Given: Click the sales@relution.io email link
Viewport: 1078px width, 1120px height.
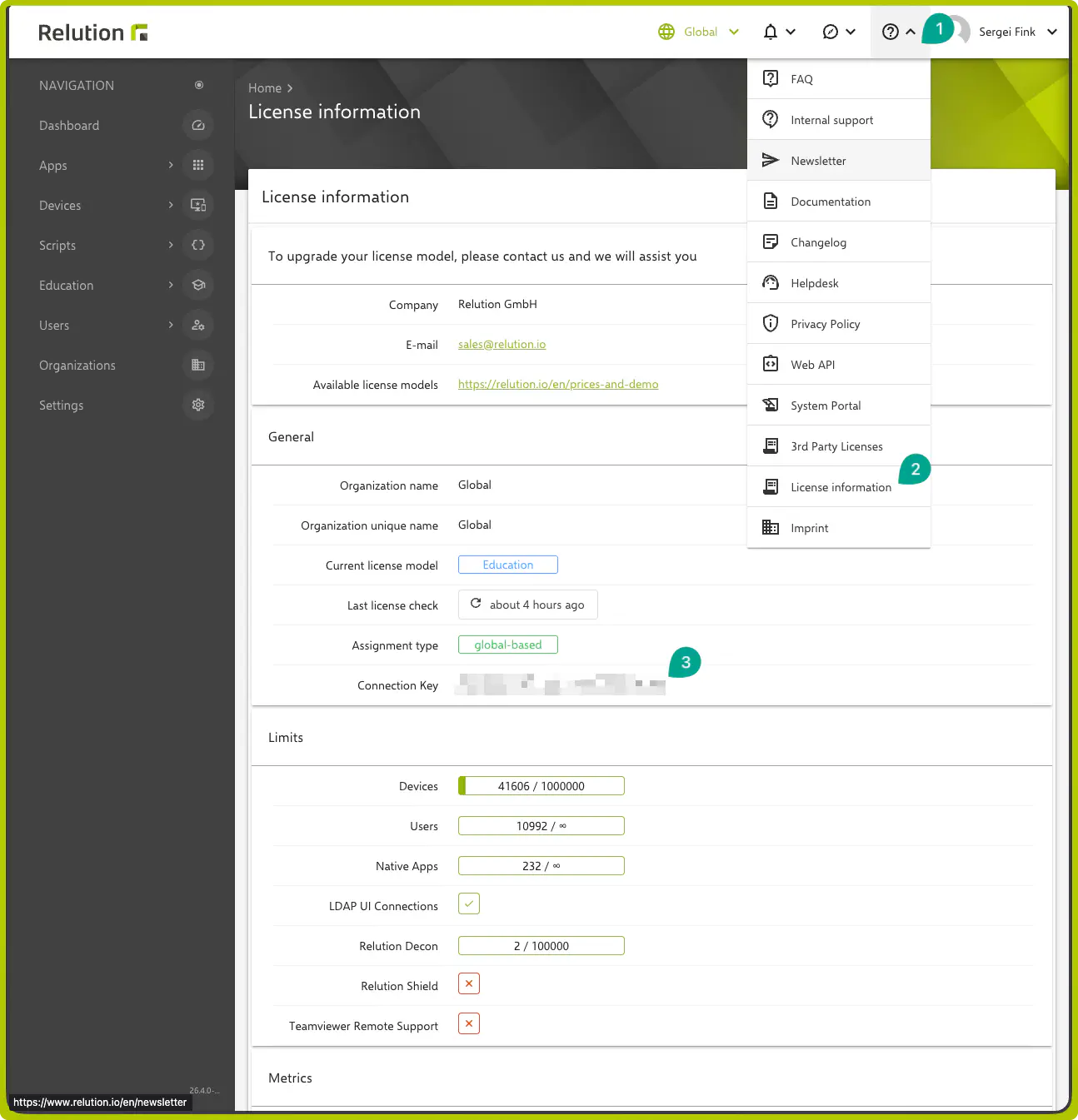Looking at the screenshot, I should [502, 344].
